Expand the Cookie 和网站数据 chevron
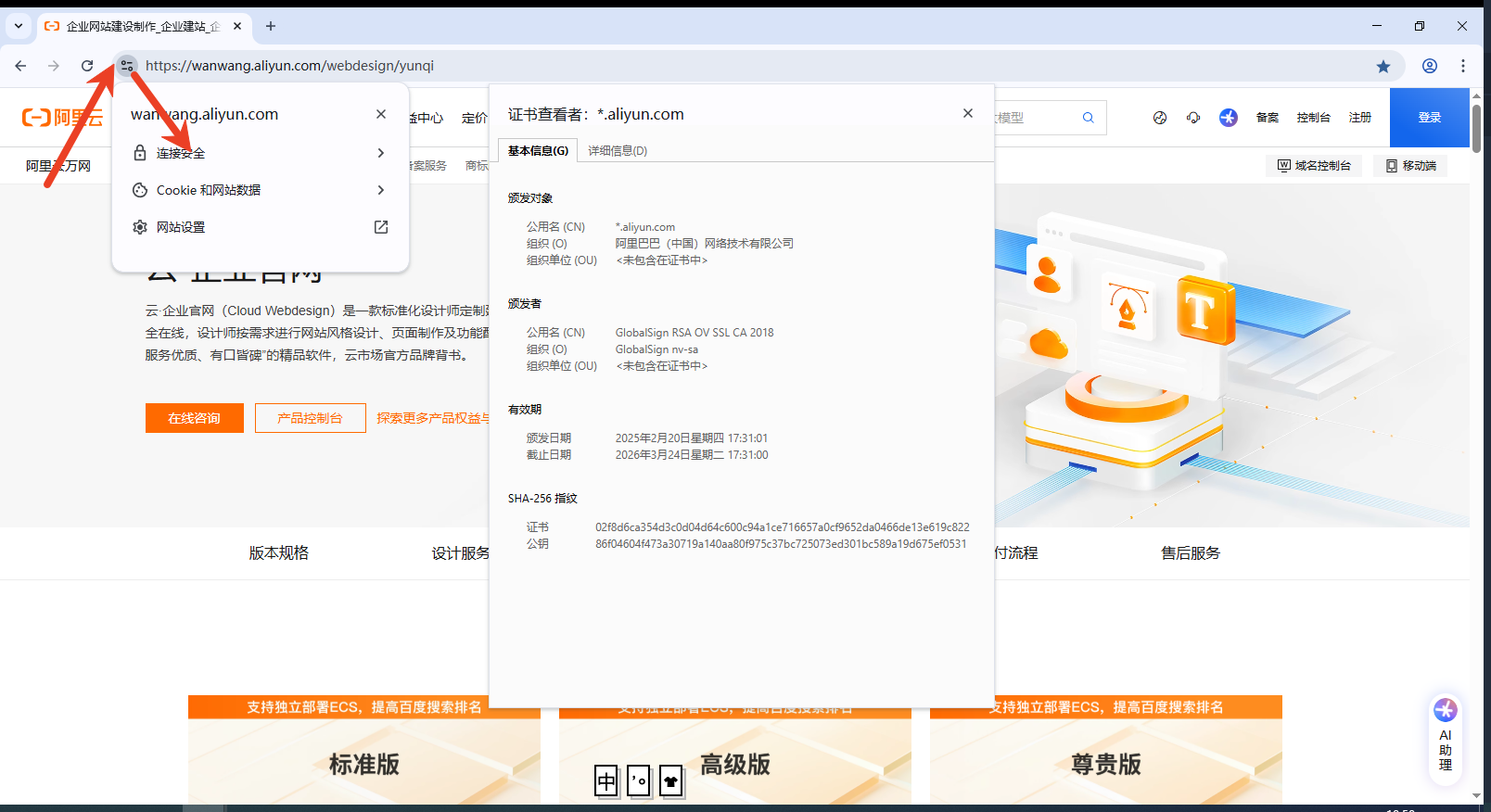Screen dimensions: 1491x812 (x=381, y=190)
